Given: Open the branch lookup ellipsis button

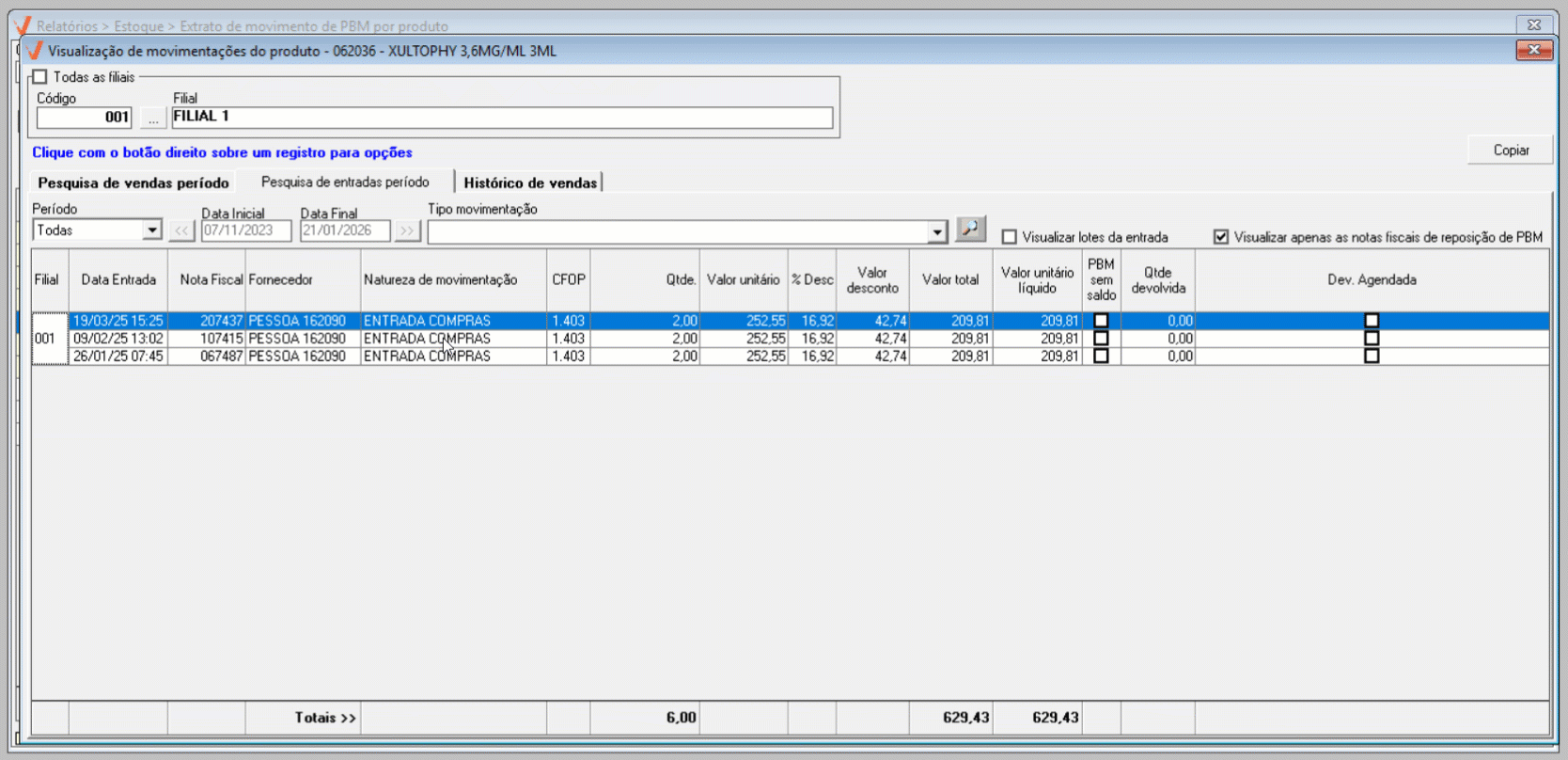Looking at the screenshot, I should point(153,118).
